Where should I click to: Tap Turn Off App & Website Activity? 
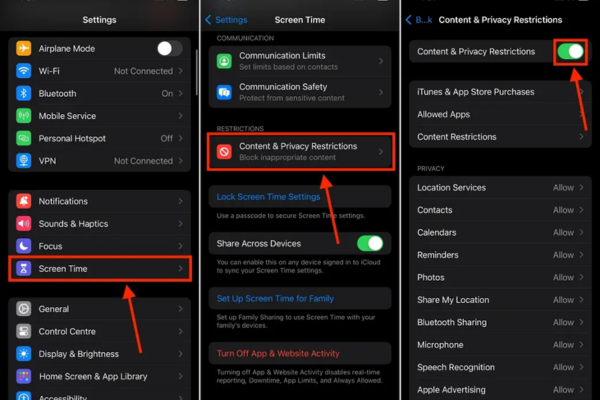[x=278, y=353]
